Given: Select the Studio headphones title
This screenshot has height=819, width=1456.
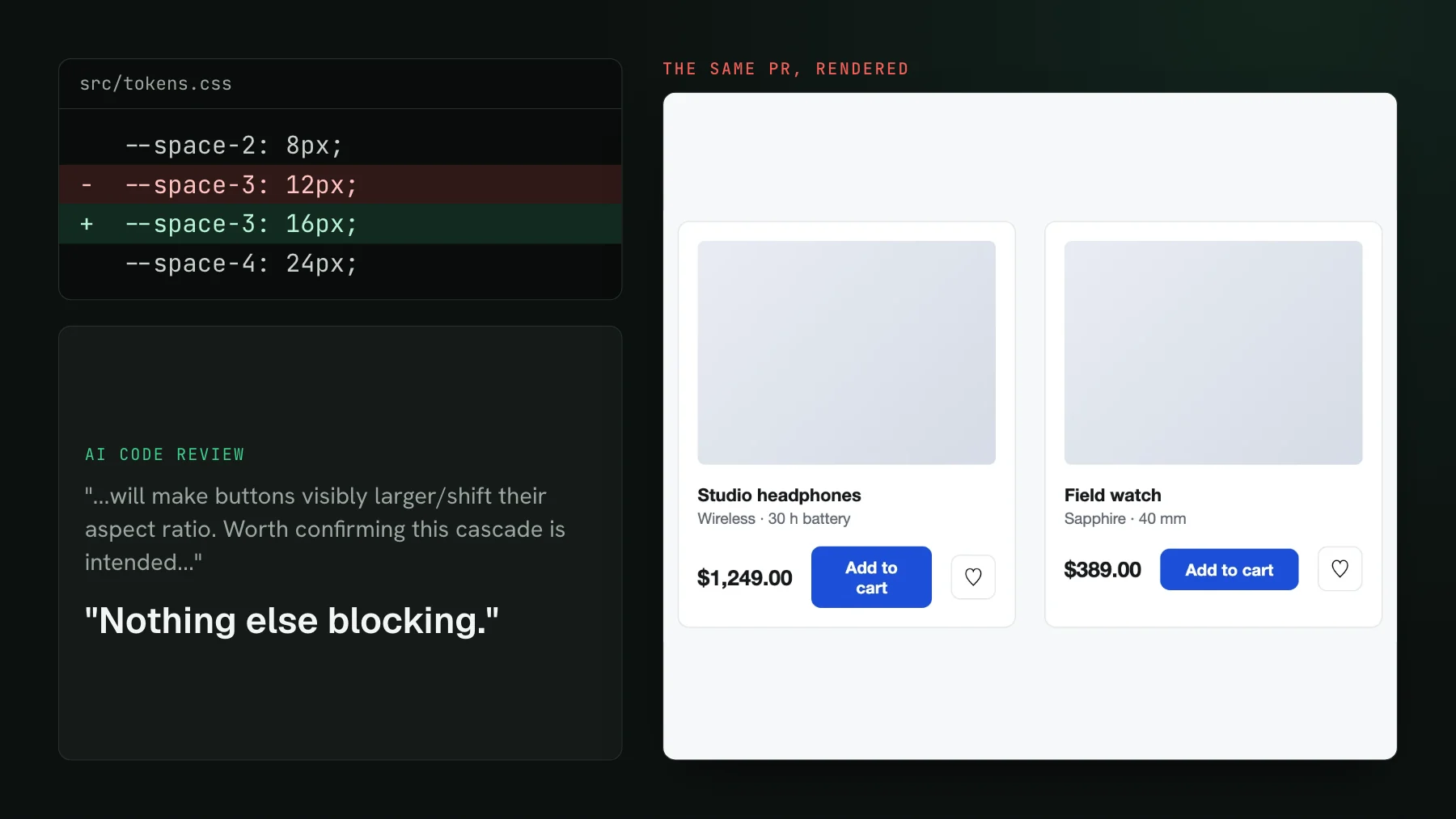Looking at the screenshot, I should click(x=779, y=495).
